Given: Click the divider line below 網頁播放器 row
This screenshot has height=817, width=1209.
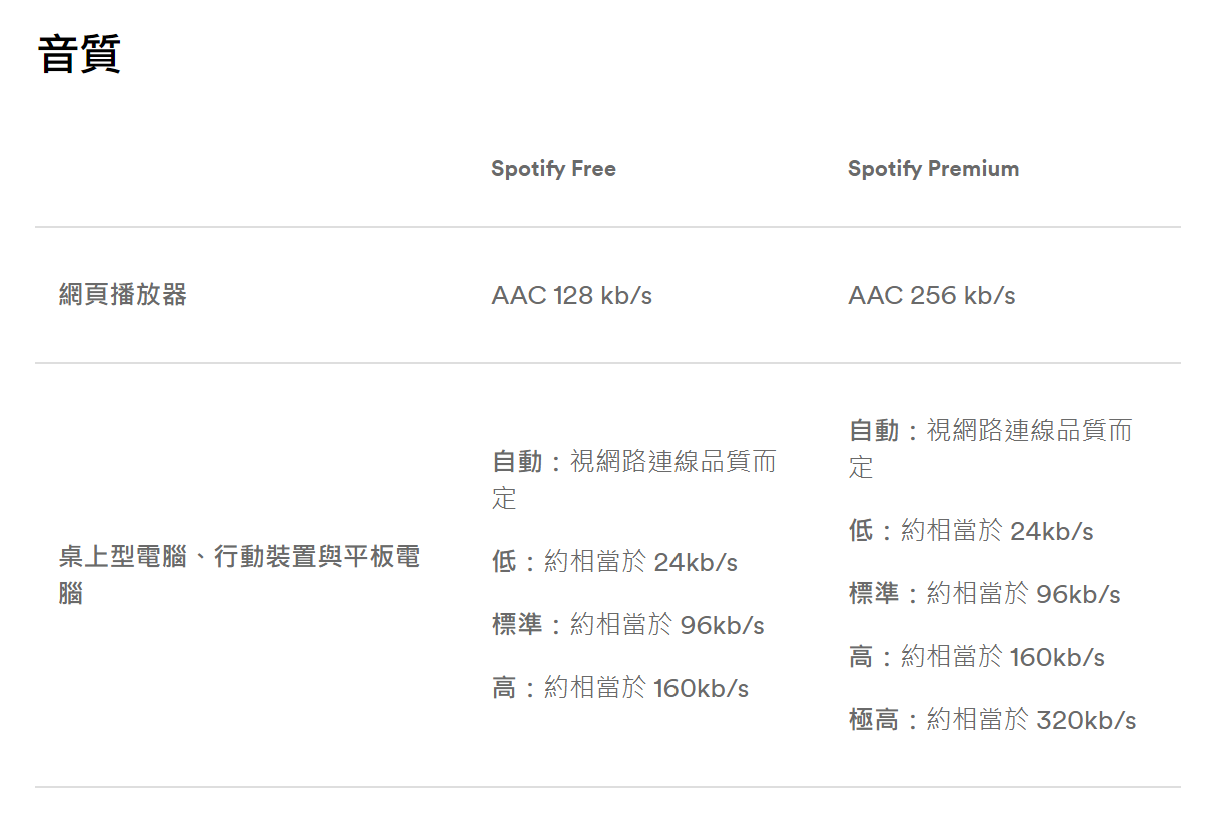Looking at the screenshot, I should tap(608, 363).
